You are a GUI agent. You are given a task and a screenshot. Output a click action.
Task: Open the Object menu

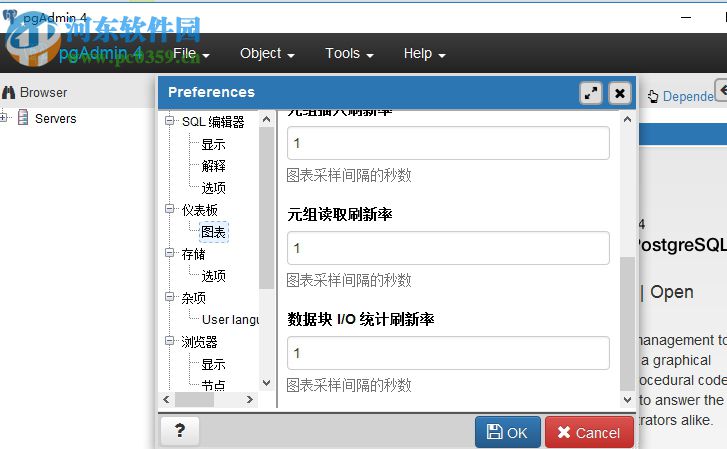coord(267,54)
